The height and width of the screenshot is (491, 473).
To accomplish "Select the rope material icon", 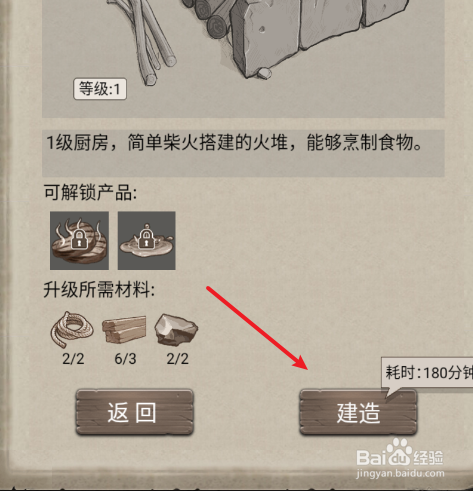I will click(x=72, y=329).
